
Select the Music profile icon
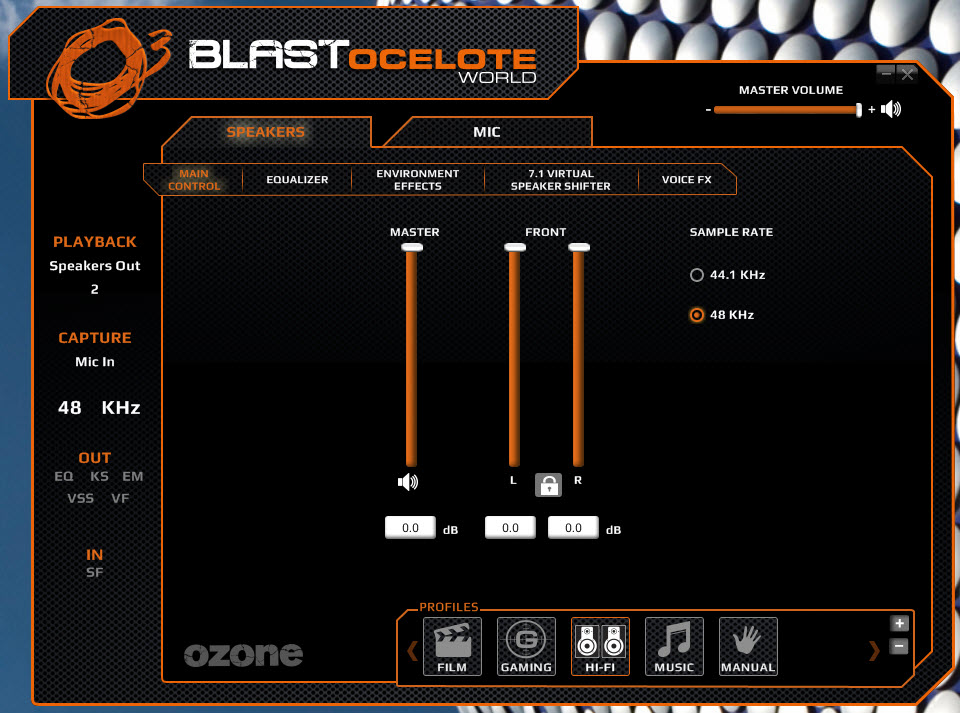[x=674, y=646]
